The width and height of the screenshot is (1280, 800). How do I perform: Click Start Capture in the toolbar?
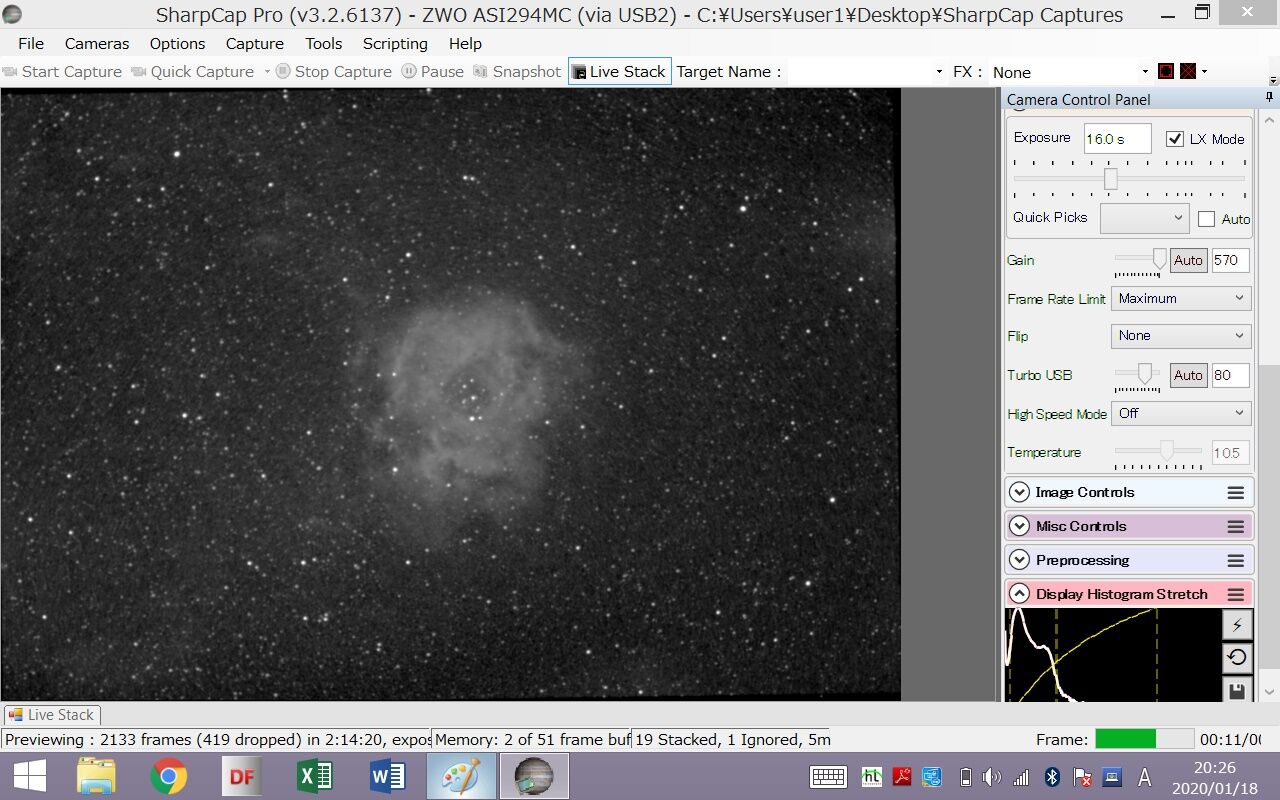[x=62, y=72]
